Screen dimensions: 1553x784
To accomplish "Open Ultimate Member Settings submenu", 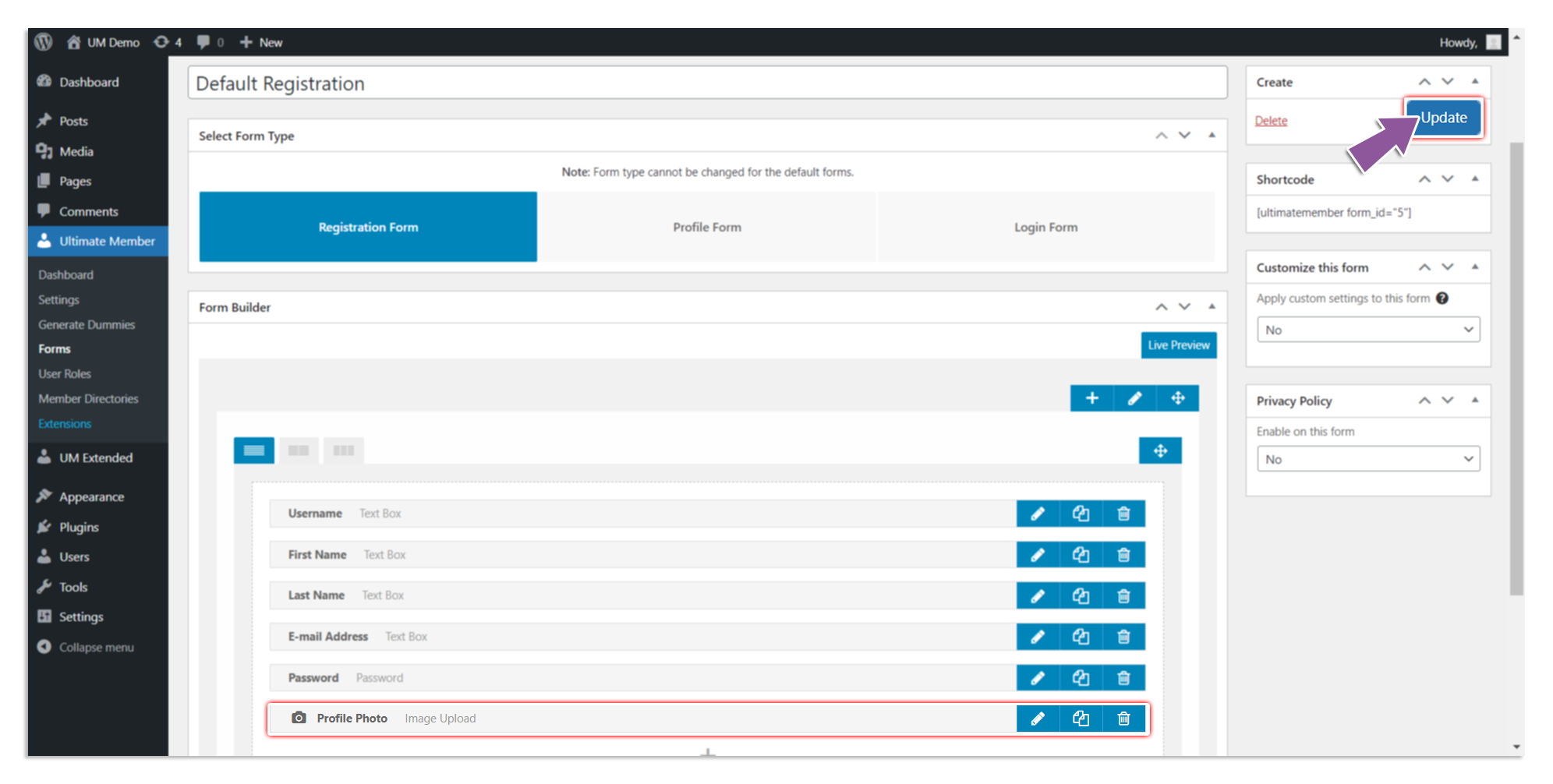I will tap(58, 300).
